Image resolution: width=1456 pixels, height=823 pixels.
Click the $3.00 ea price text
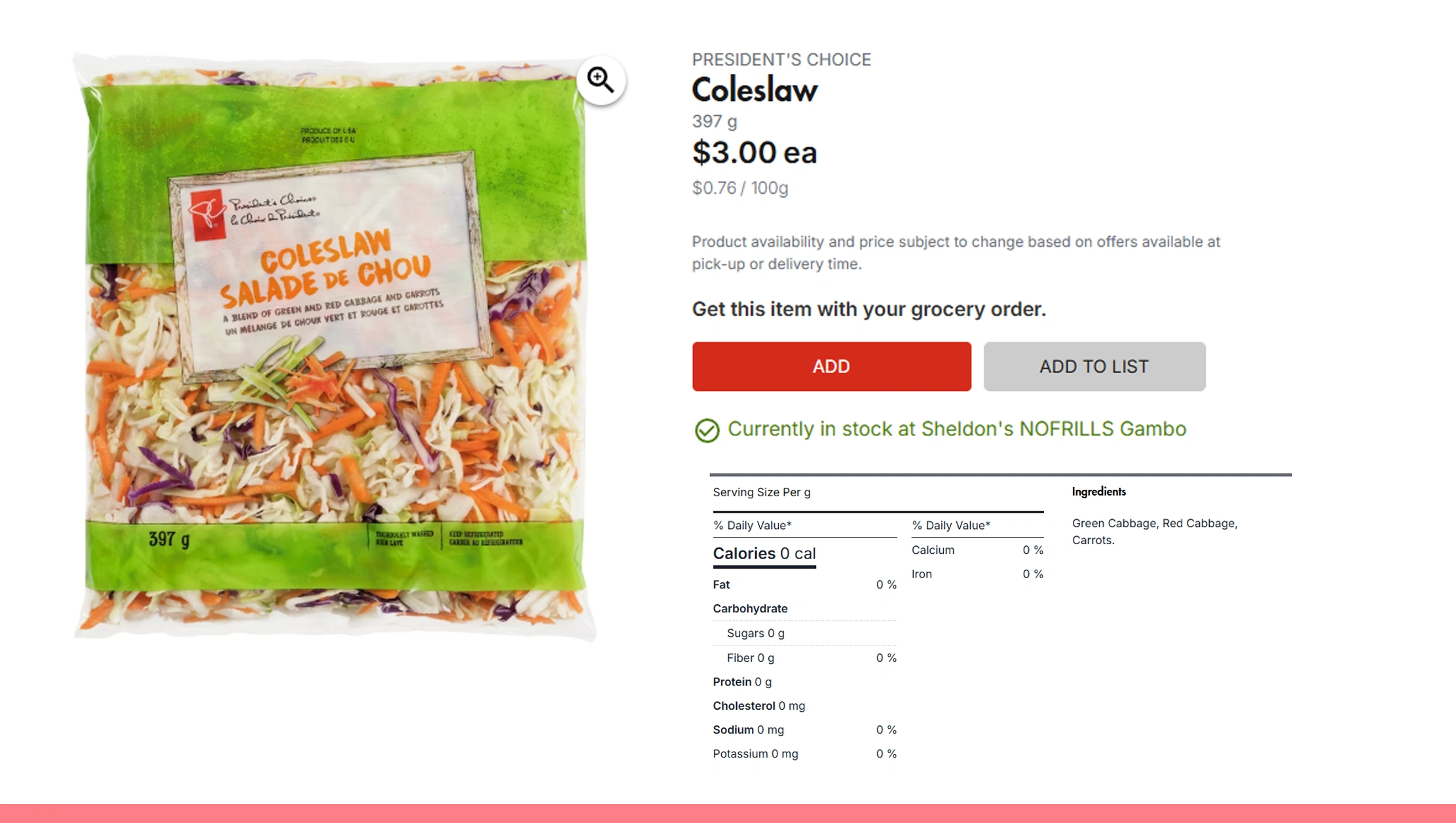753,153
